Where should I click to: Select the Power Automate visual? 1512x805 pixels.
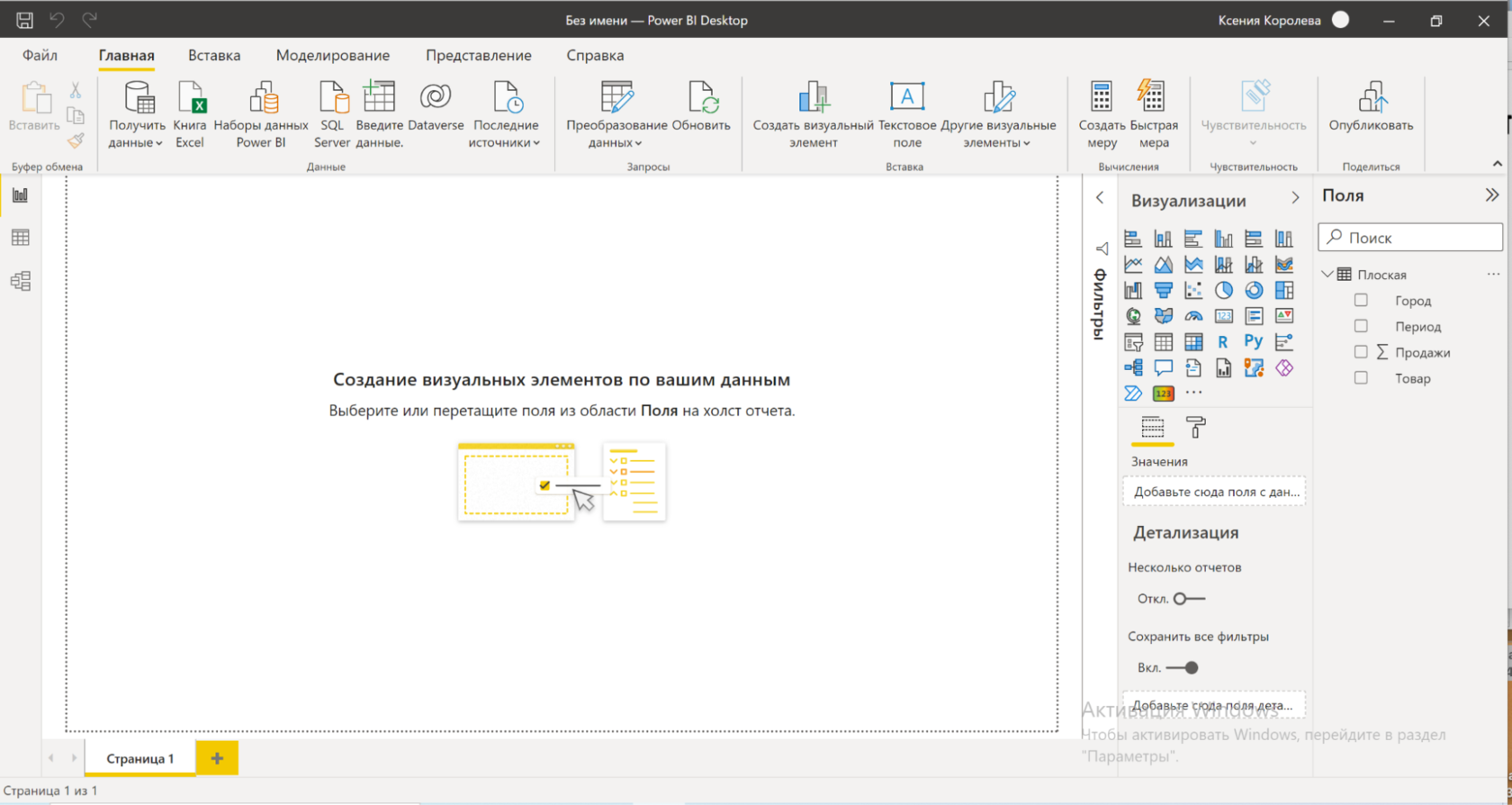(1133, 393)
